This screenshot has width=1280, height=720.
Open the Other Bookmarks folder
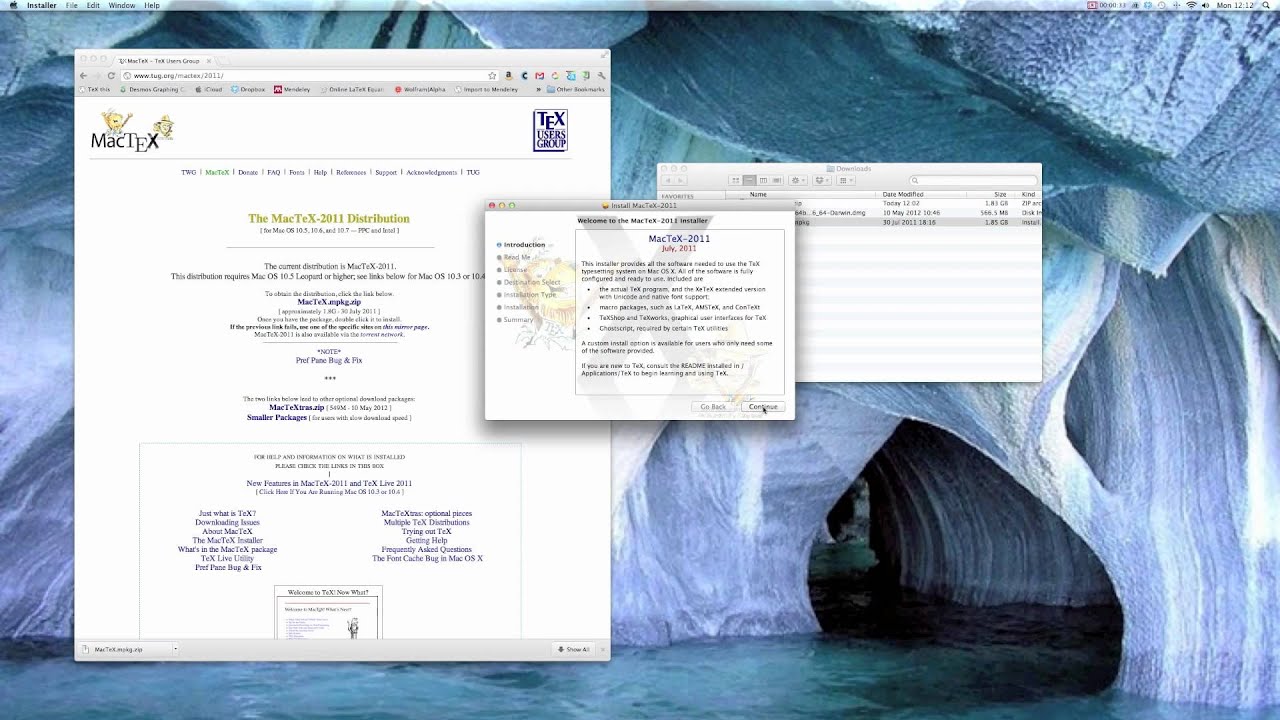[576, 89]
